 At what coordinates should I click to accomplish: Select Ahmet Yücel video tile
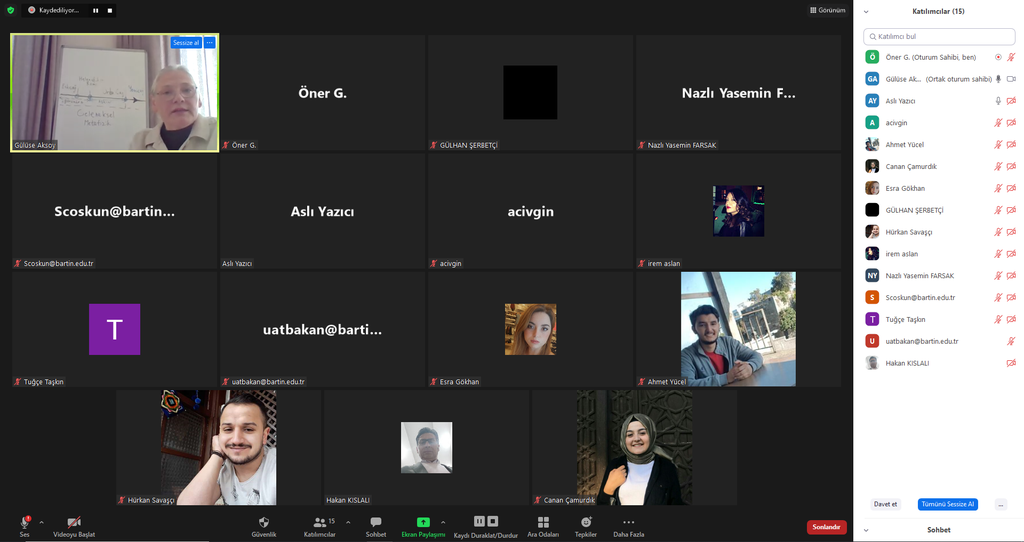[x=738, y=329]
